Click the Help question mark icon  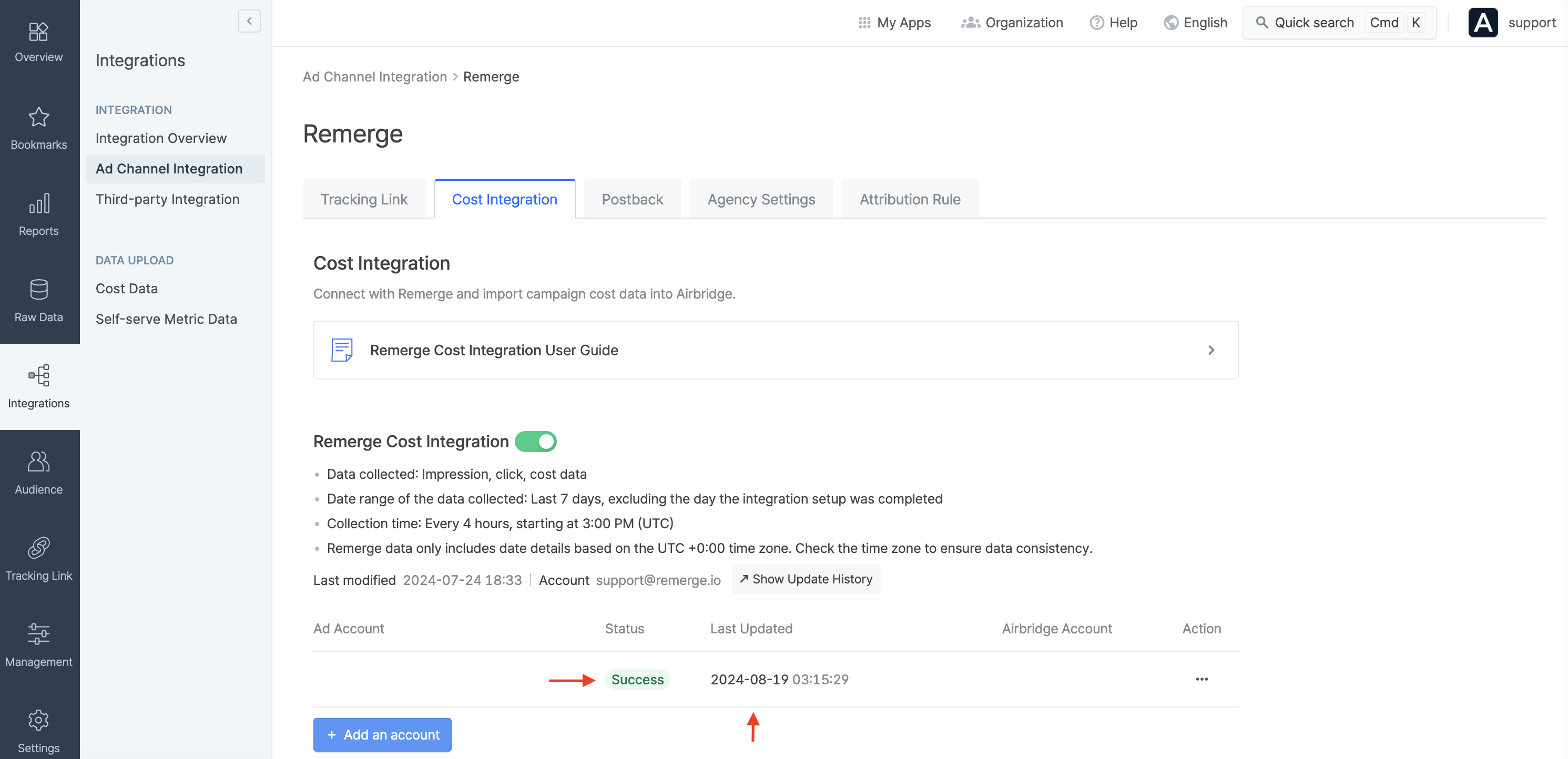pos(1096,23)
